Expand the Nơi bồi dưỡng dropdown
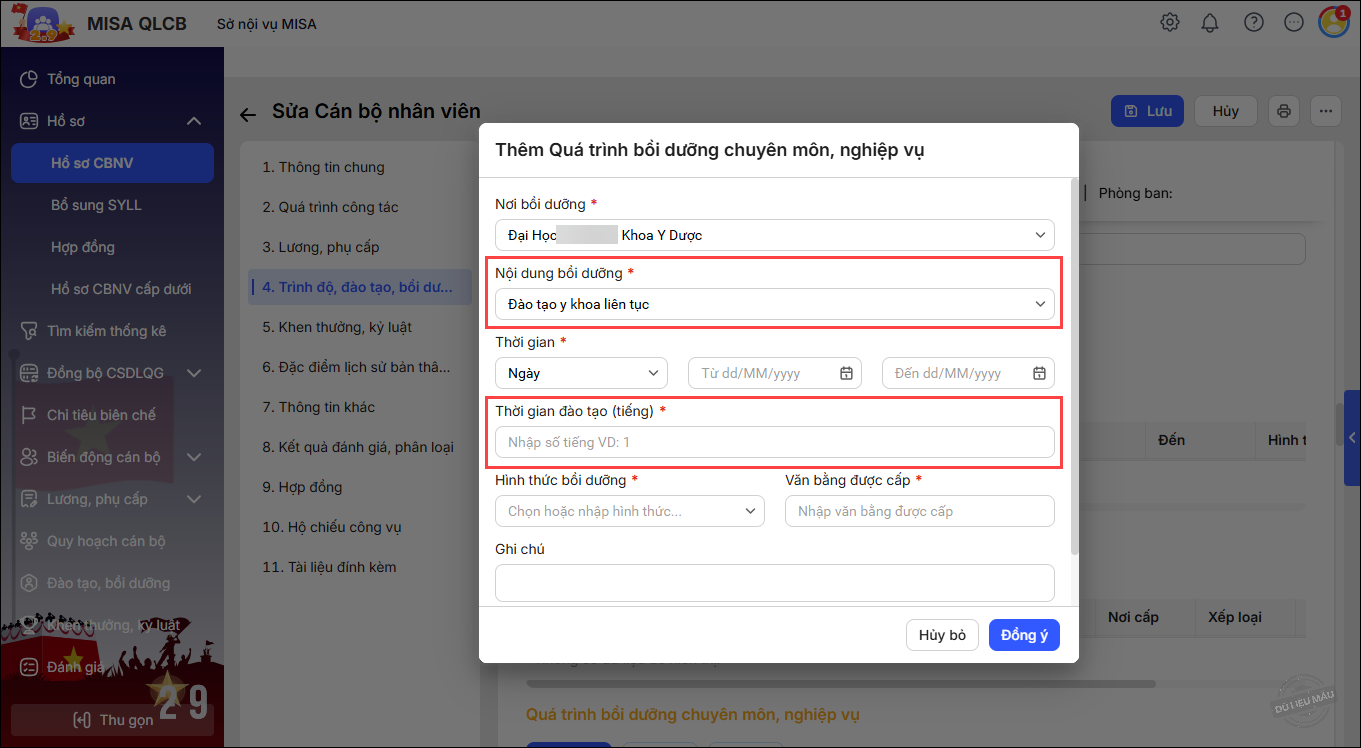This screenshot has height=748, width=1361. click(x=1040, y=235)
